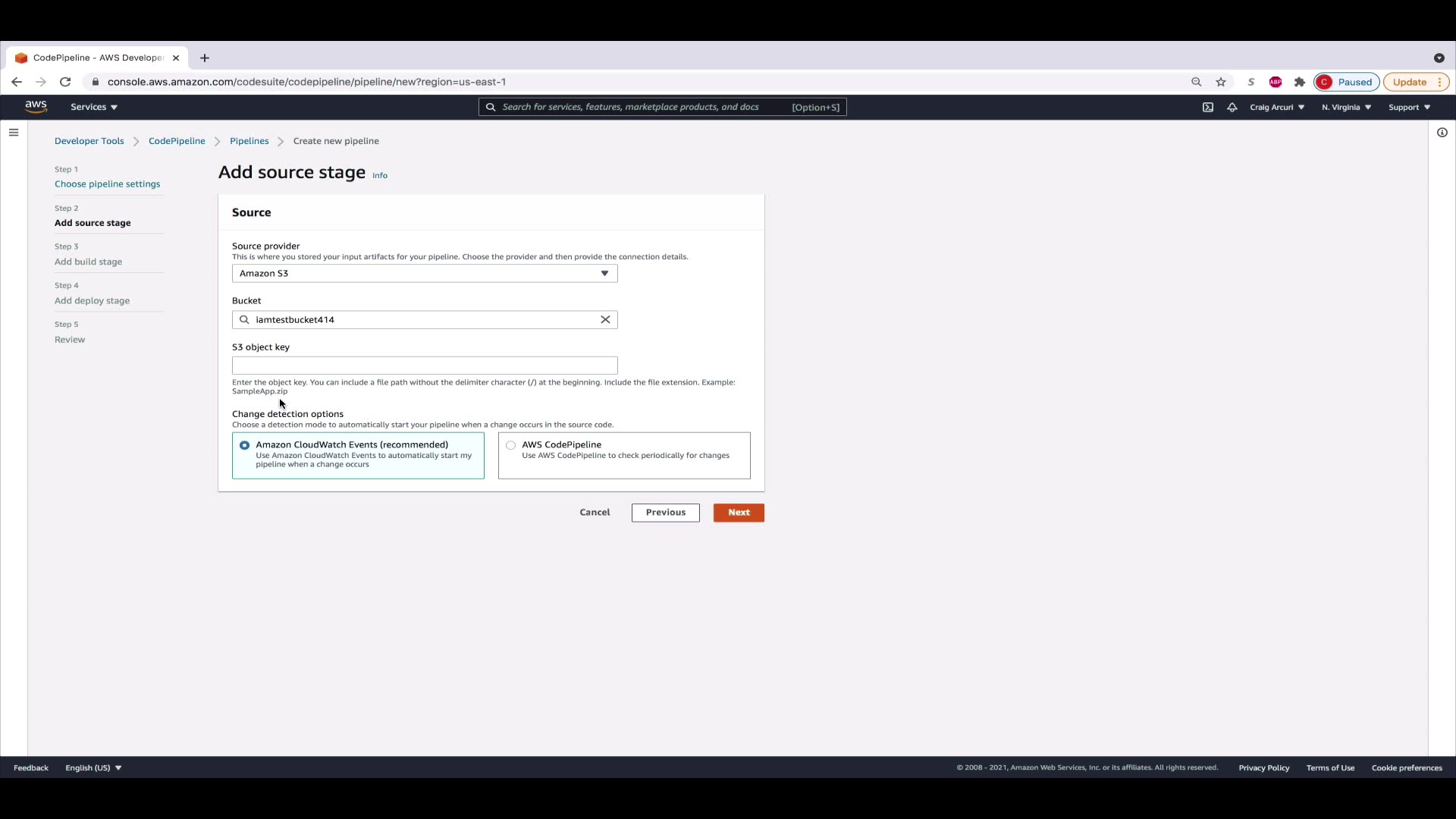
Task: Go to Choose pipeline settings step
Action: (107, 184)
